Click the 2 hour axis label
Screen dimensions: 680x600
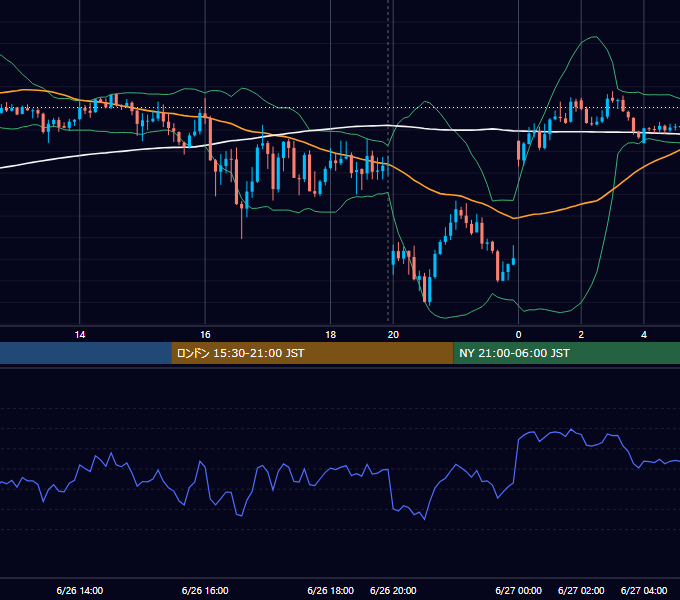click(x=581, y=335)
